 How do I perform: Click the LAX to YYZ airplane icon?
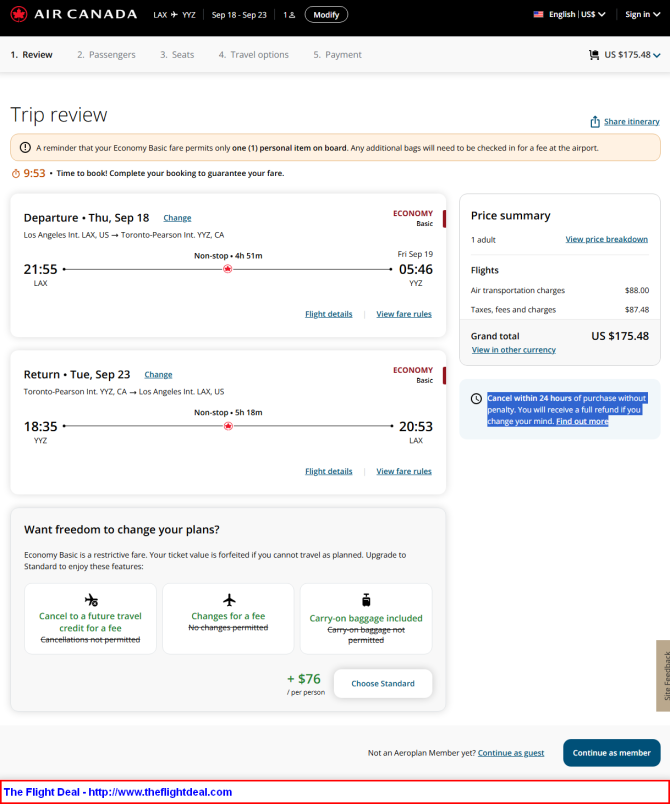[x=174, y=15]
